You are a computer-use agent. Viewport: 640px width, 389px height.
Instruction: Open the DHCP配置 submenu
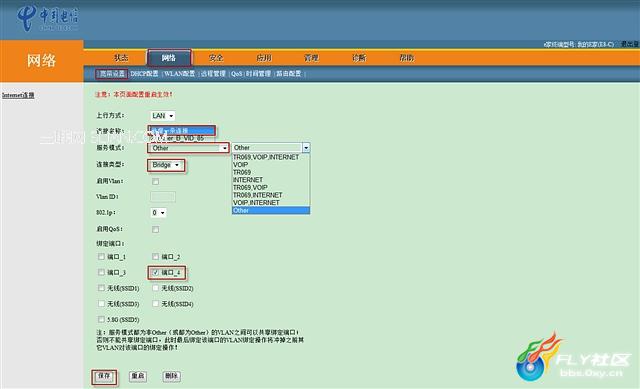[144, 74]
